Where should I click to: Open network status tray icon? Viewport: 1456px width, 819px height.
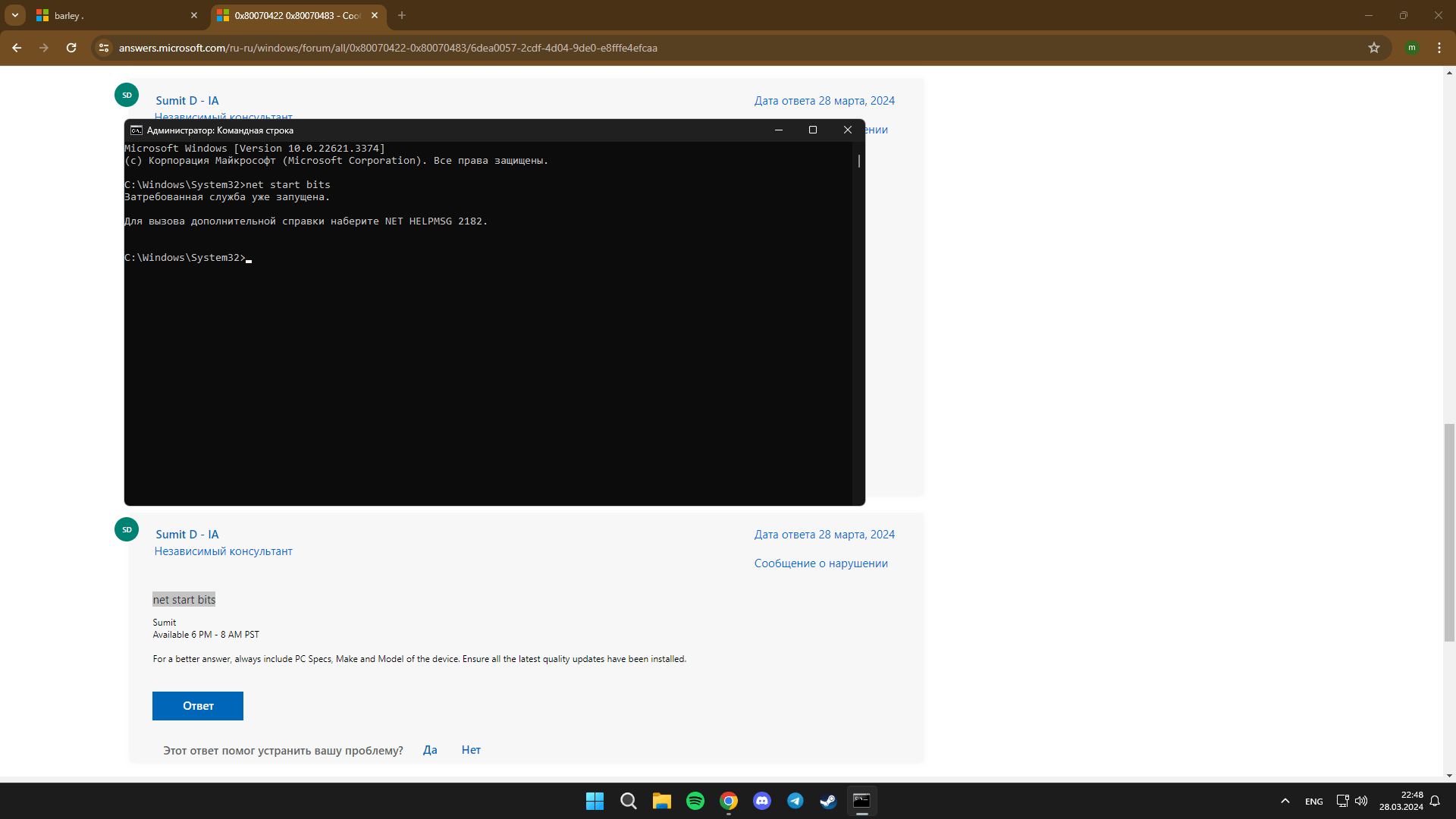click(x=1342, y=801)
